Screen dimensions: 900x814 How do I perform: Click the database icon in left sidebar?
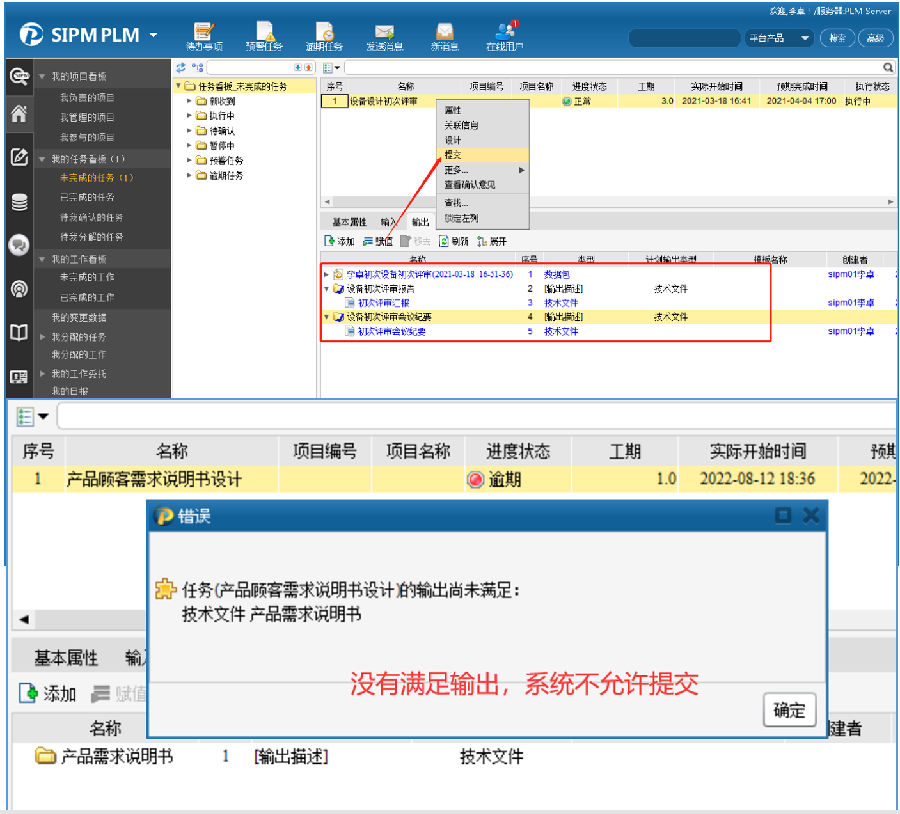point(18,202)
